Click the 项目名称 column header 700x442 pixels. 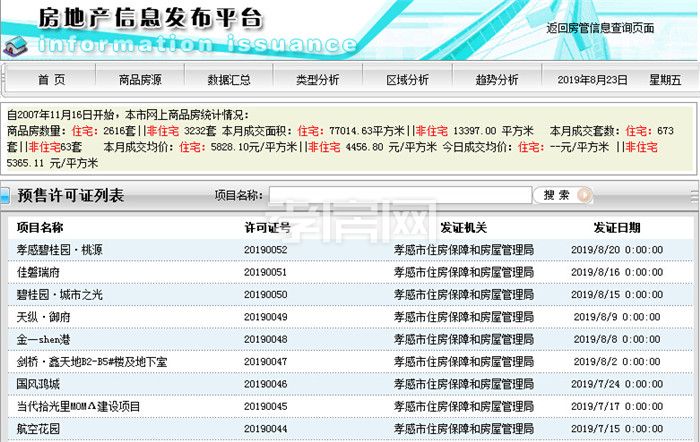(x=40, y=228)
